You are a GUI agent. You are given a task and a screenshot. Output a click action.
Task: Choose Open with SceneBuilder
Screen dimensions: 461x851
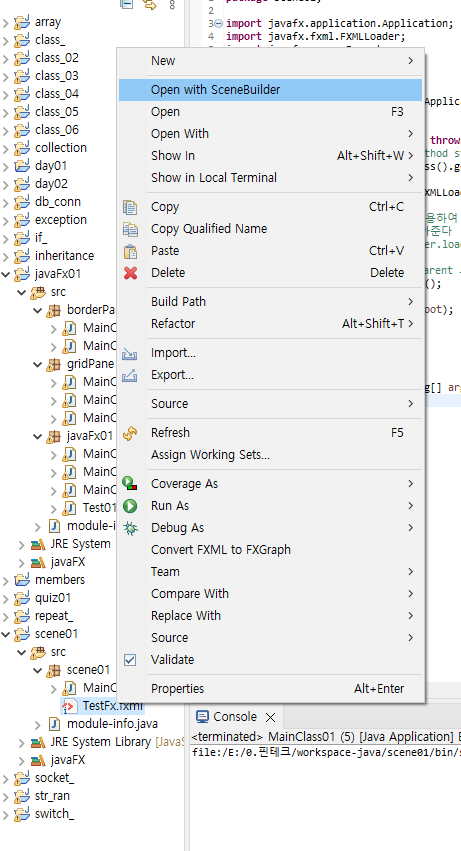pyautogui.click(x=270, y=90)
